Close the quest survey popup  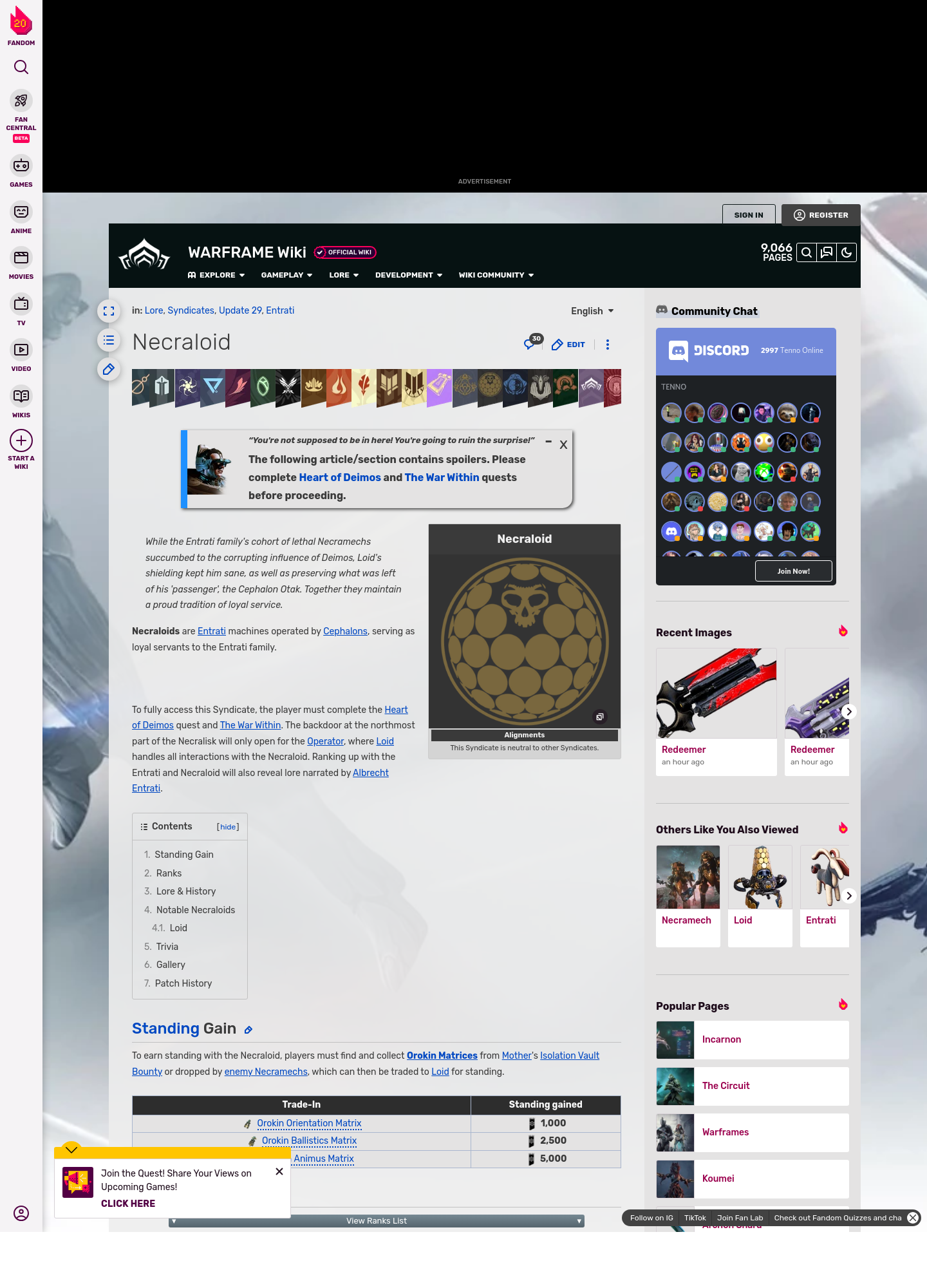[x=279, y=1171]
